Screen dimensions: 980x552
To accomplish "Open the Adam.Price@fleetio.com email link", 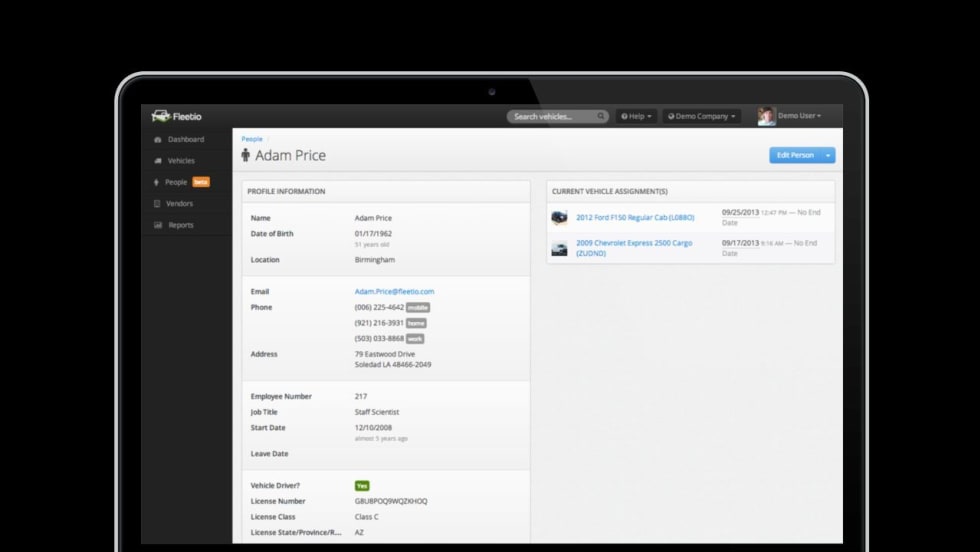I will 394,292.
